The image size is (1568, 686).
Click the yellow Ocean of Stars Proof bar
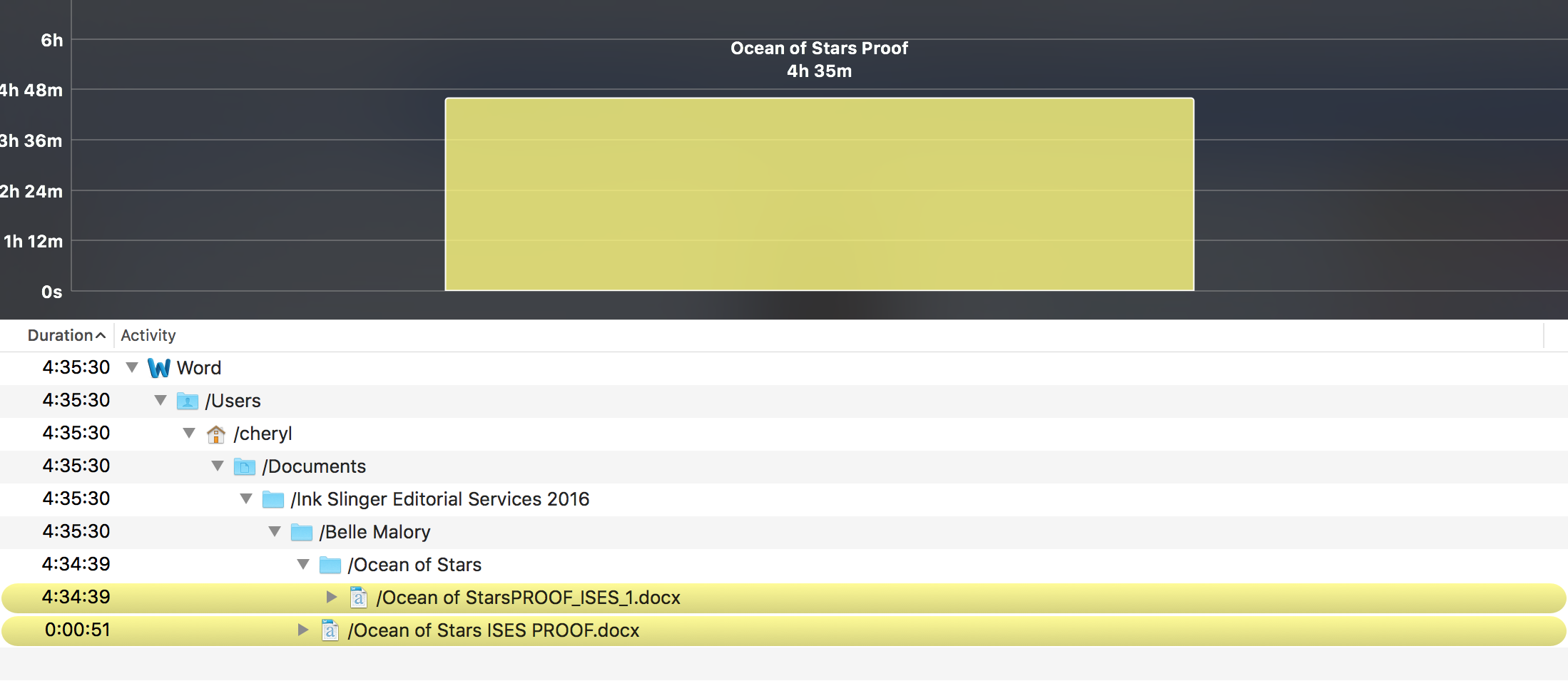pos(819,194)
